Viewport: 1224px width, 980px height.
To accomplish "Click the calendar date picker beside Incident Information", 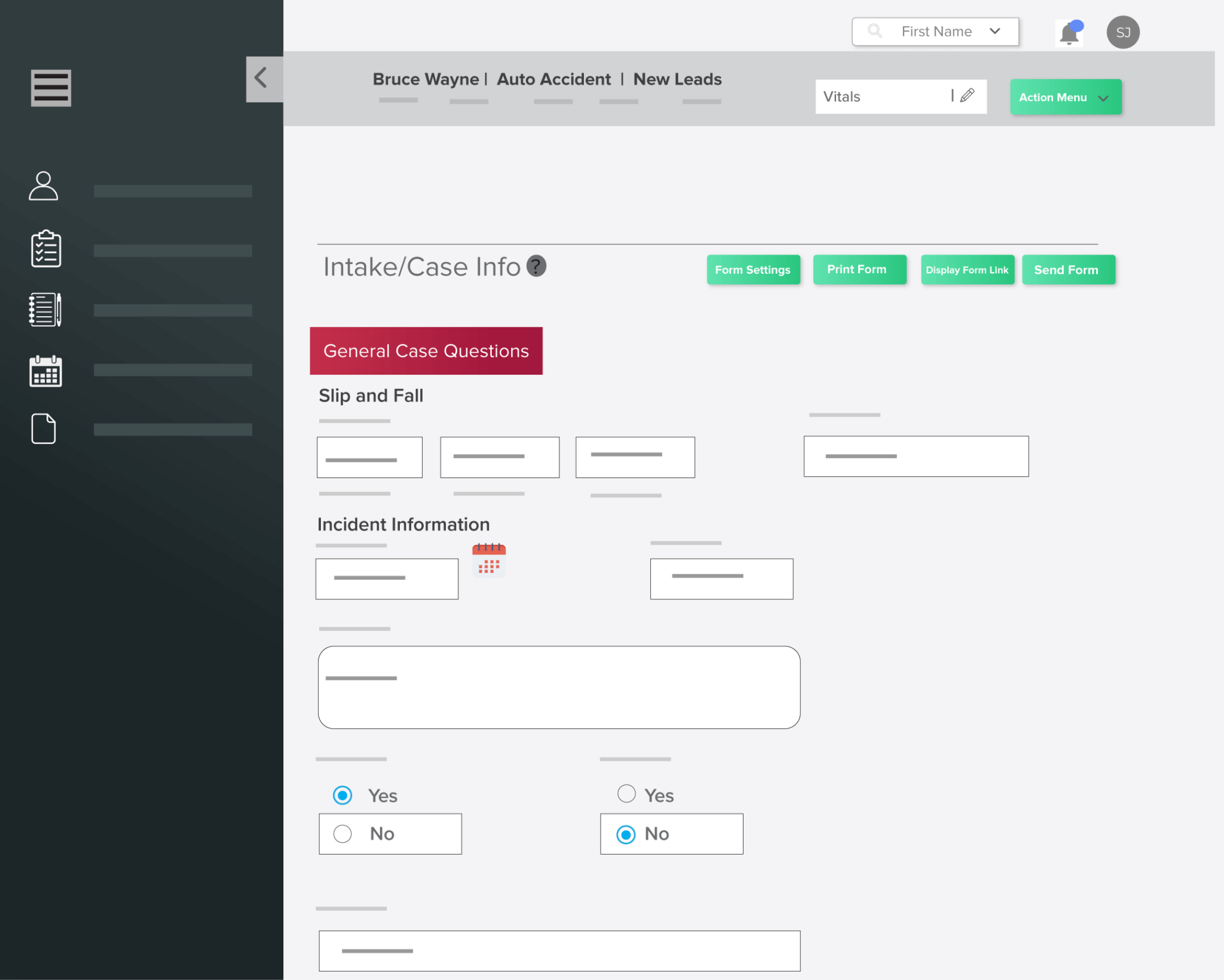I will pyautogui.click(x=489, y=561).
